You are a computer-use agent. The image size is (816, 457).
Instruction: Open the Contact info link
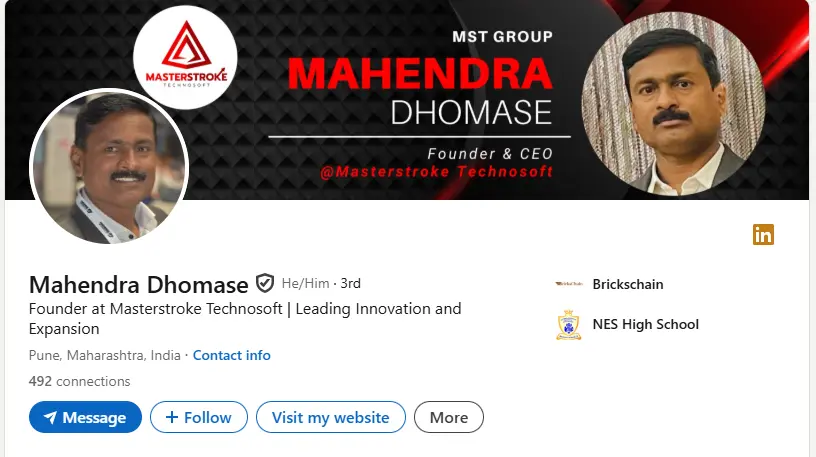231,355
